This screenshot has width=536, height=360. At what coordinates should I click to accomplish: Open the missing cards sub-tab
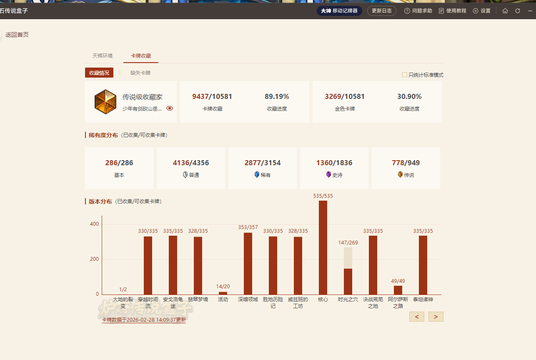point(140,73)
